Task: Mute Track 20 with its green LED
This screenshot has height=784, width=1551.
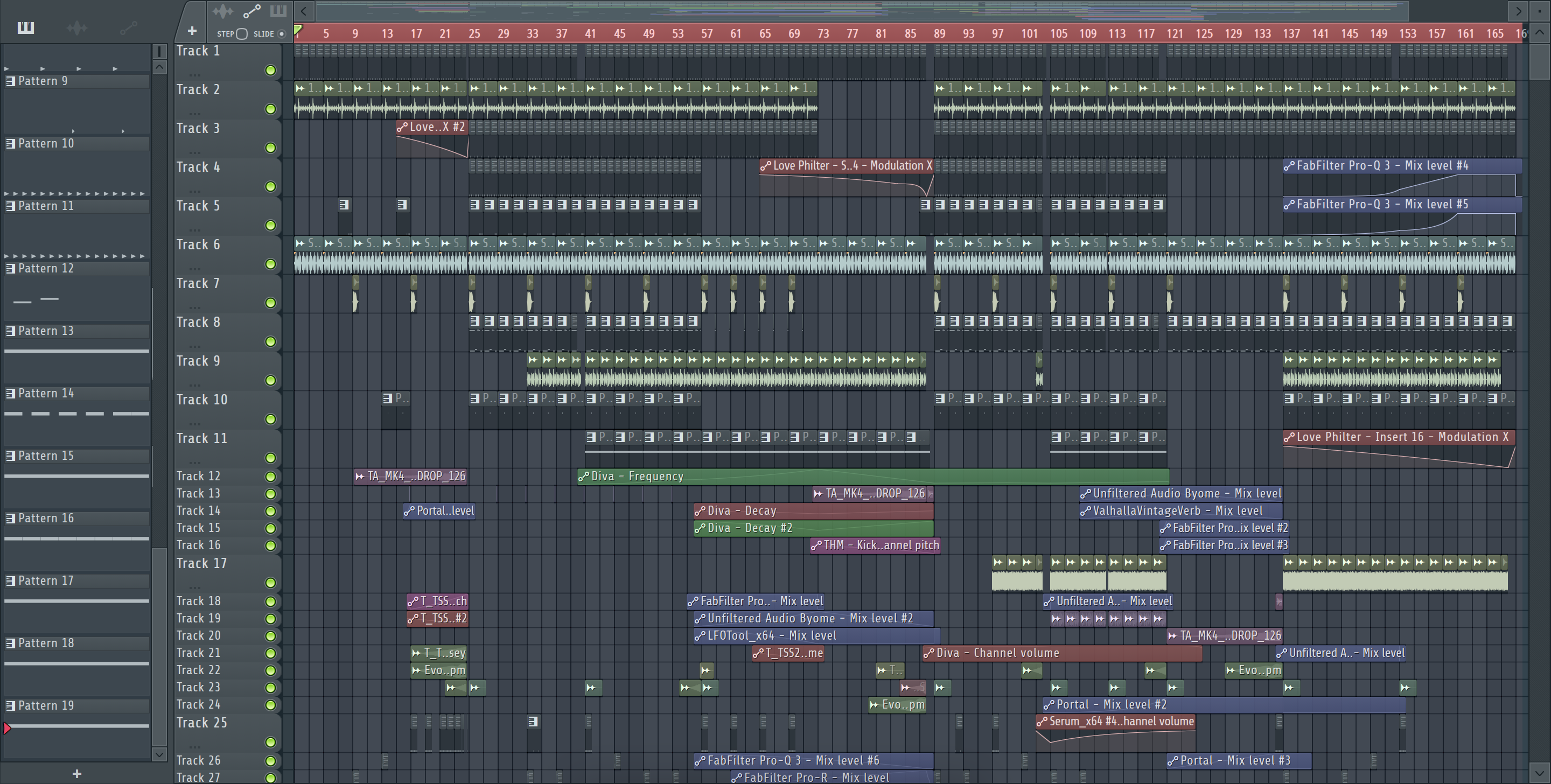Action: 270,636
